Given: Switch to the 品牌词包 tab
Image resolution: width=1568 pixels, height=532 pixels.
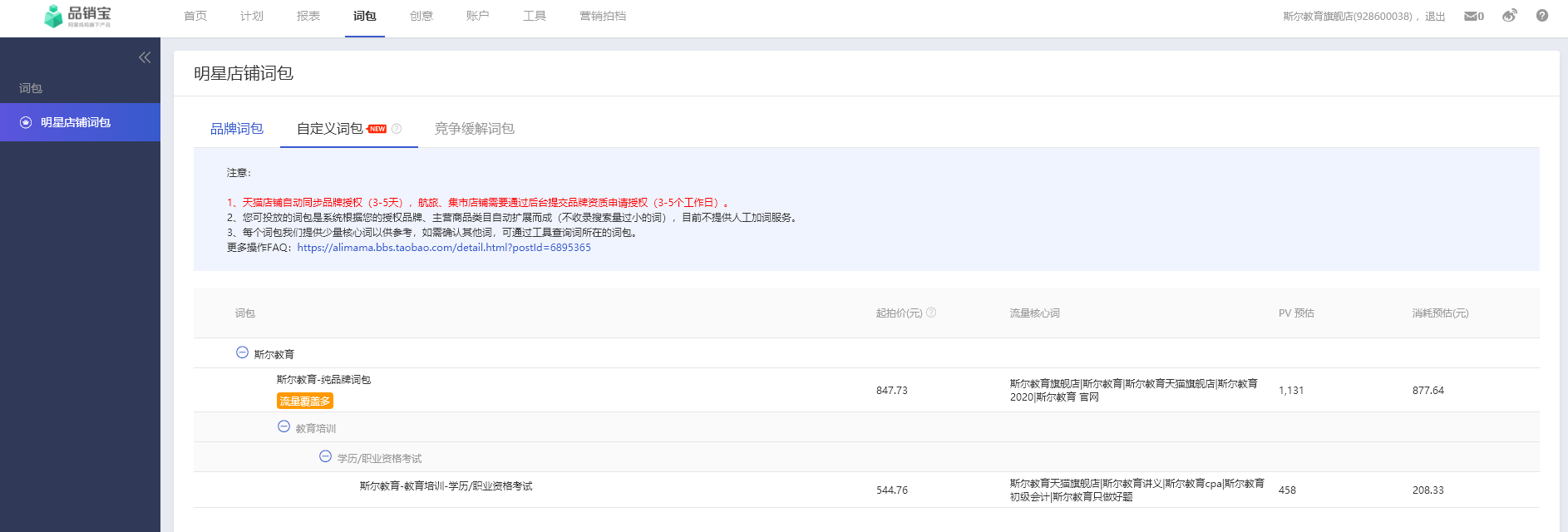Looking at the screenshot, I should tap(237, 129).
